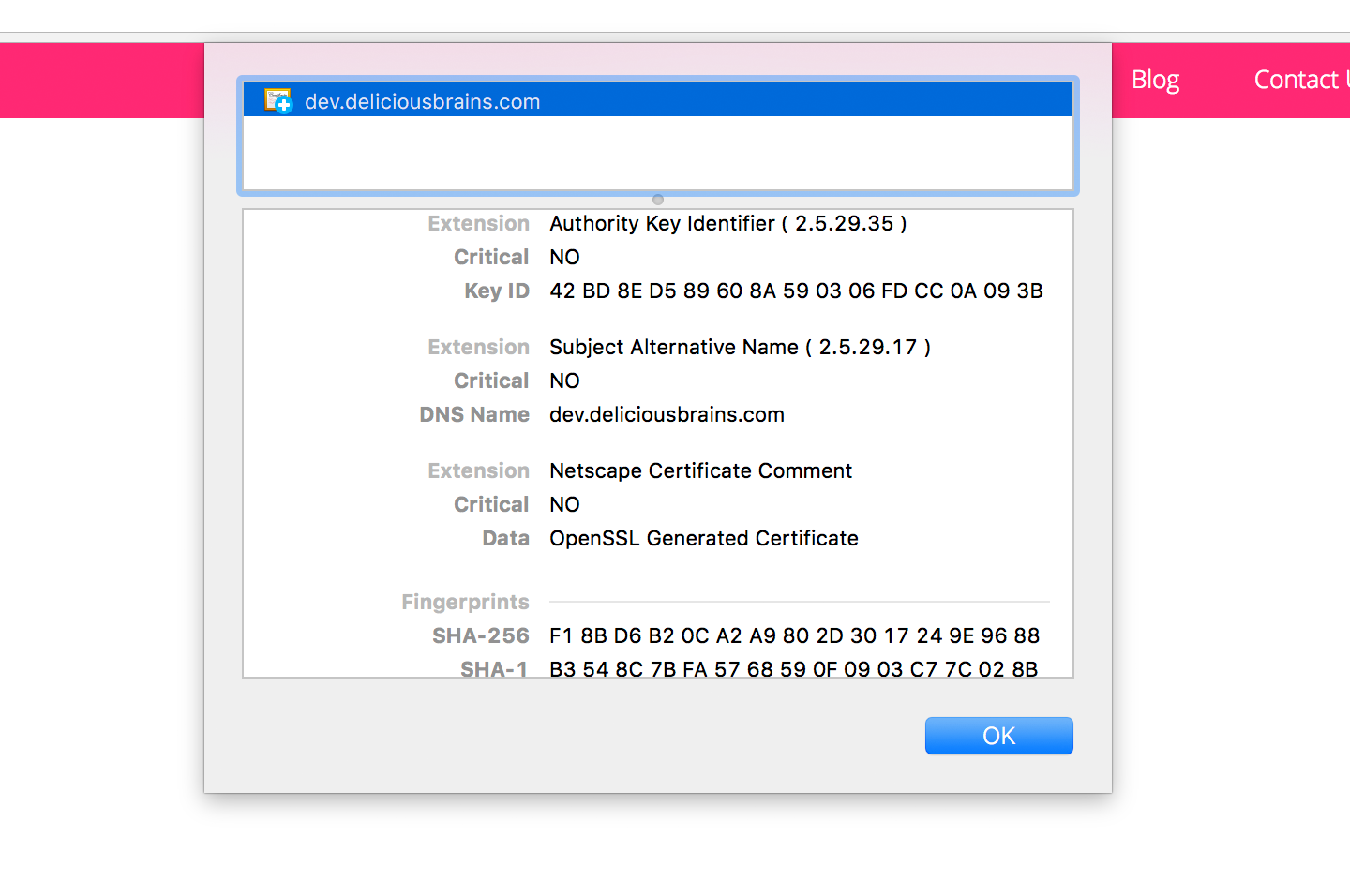Click Subject Alternative Name ( 2.5.29.17 ) text
1350x896 pixels.
740,347
